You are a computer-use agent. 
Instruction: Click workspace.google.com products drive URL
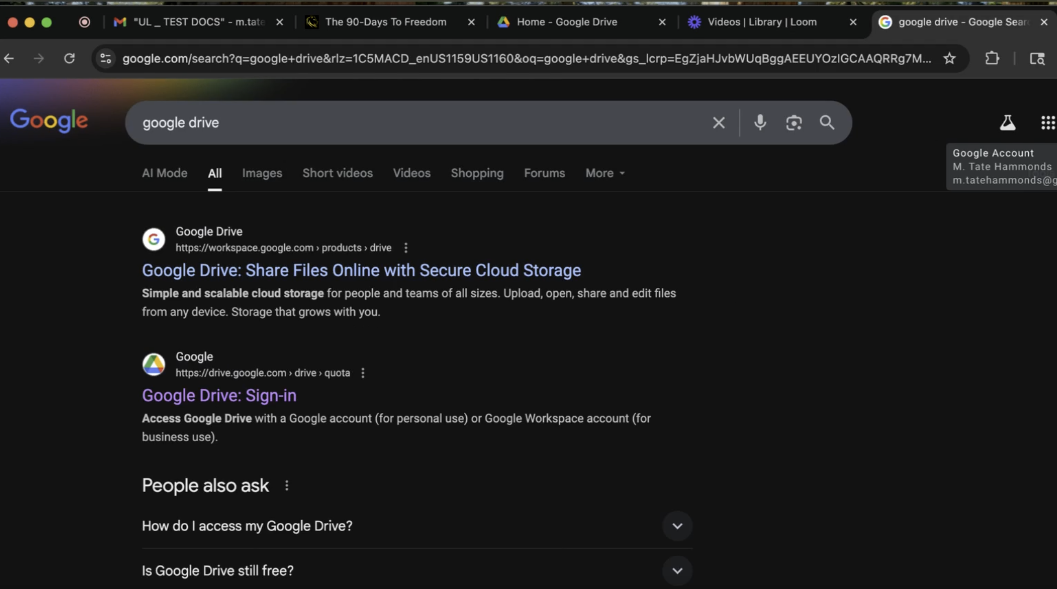pos(283,248)
